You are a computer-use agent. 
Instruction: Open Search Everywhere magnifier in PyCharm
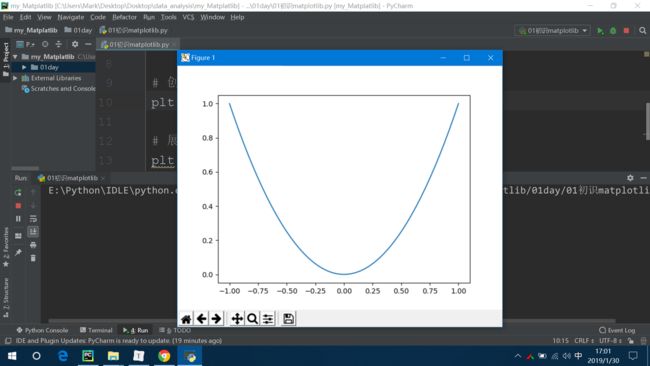[x=643, y=31]
